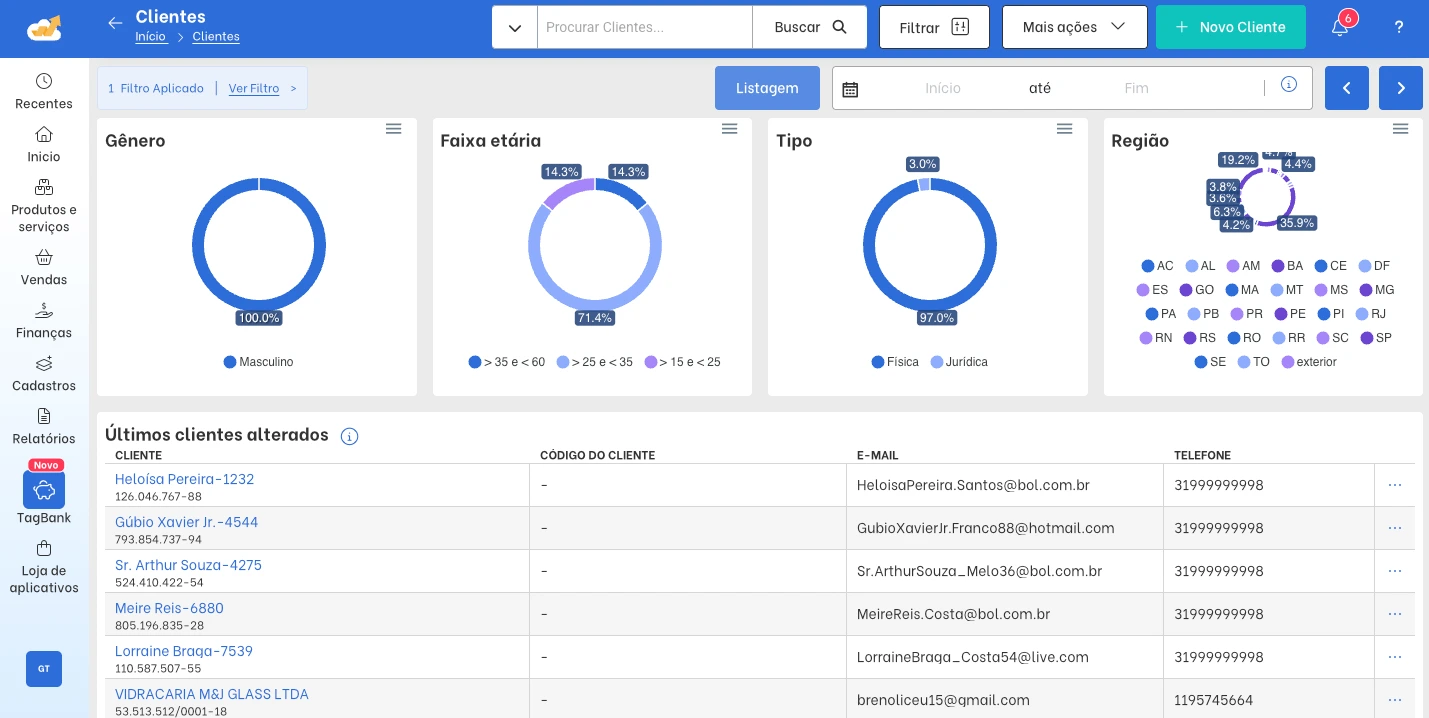This screenshot has width=1429, height=718.
Task: Click the back arrow beside Clientes title
Action: coord(115,23)
